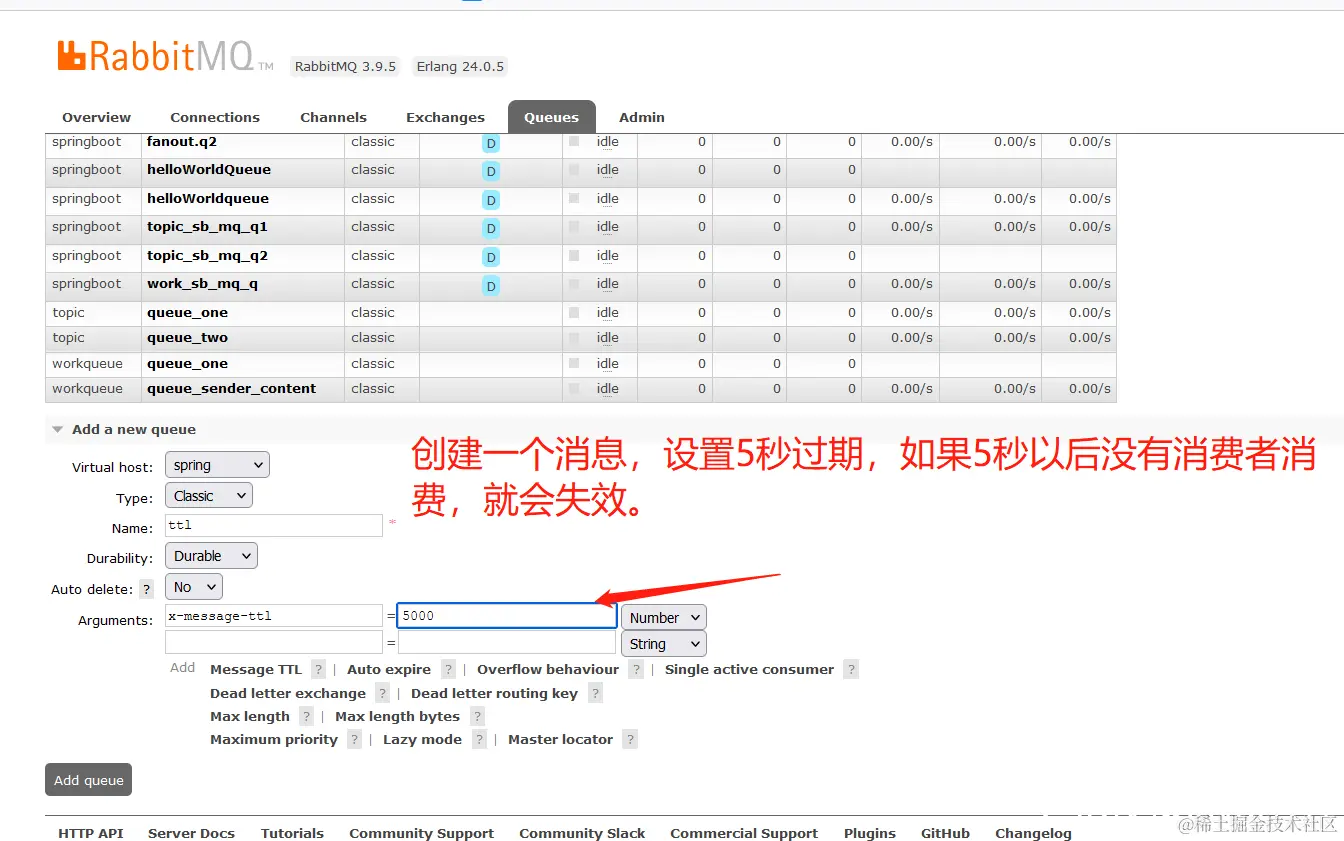Screen dimensions: 1344x841
Task: Open help icon next to Overflow behaviour
Action: coord(636,669)
